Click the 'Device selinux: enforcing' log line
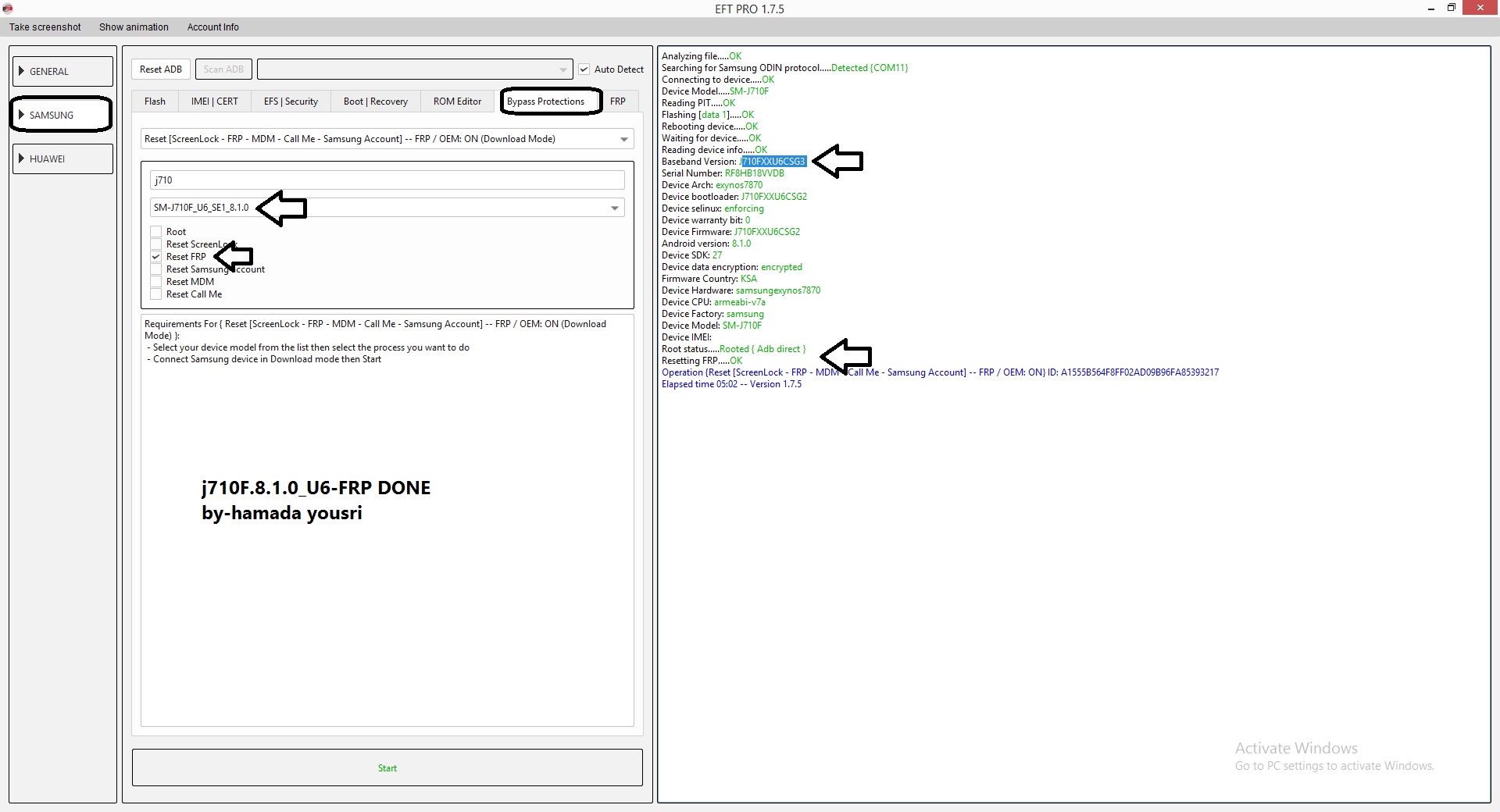Screen dimensions: 1500x812 pos(712,208)
